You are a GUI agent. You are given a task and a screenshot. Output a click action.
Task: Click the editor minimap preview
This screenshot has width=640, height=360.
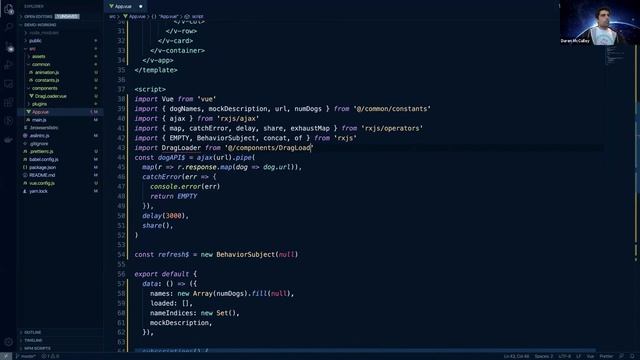(615, 55)
